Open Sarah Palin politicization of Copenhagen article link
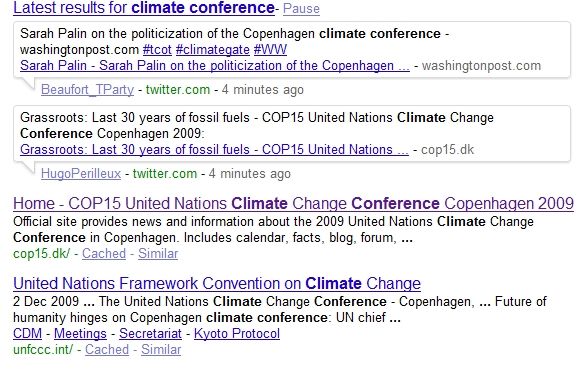This screenshot has height=371, width=578. [x=215, y=66]
